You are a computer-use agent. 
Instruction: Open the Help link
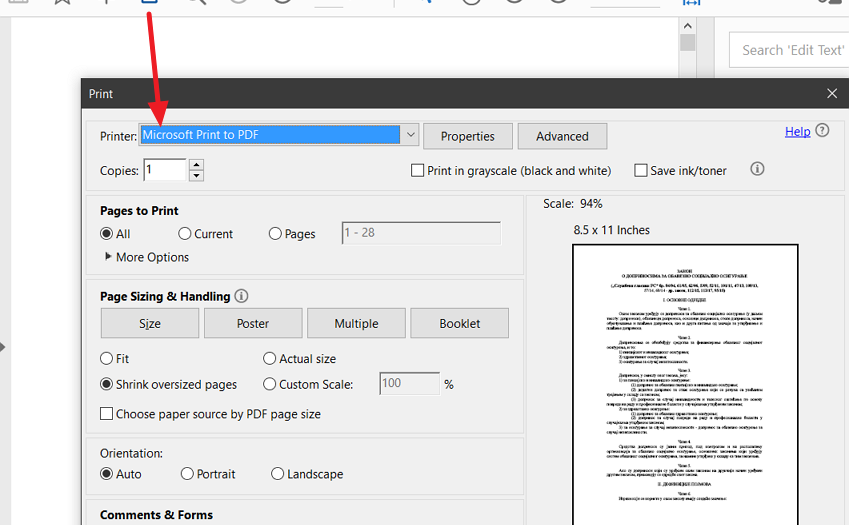(798, 132)
